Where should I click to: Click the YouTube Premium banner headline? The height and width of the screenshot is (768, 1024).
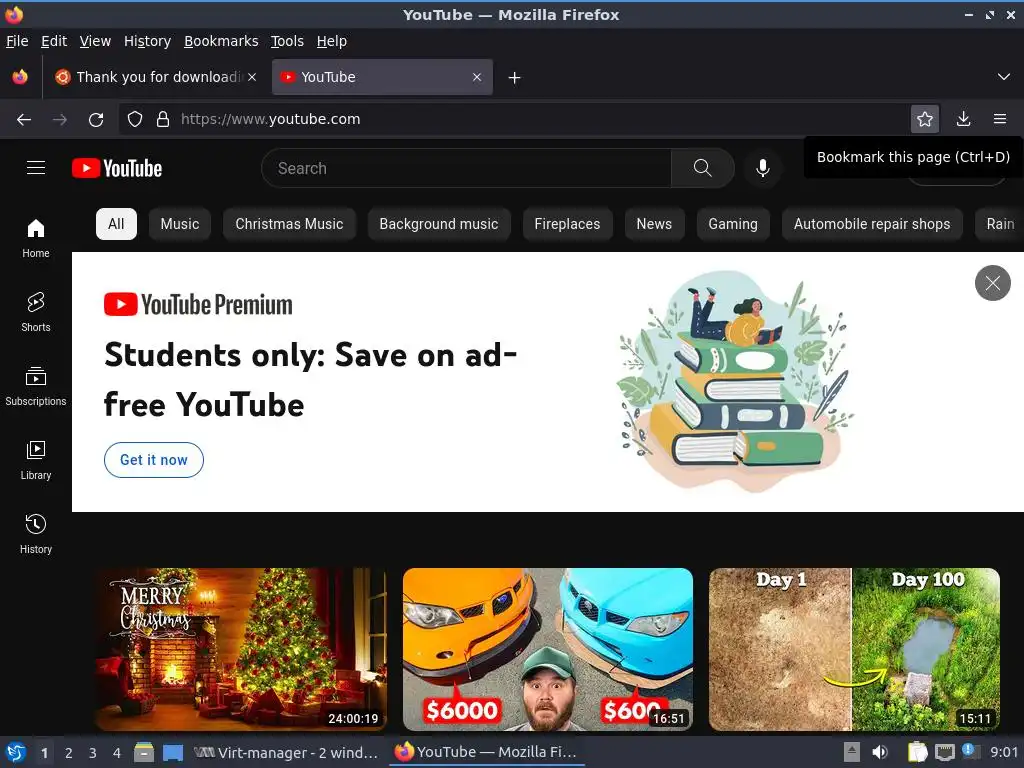(x=311, y=380)
